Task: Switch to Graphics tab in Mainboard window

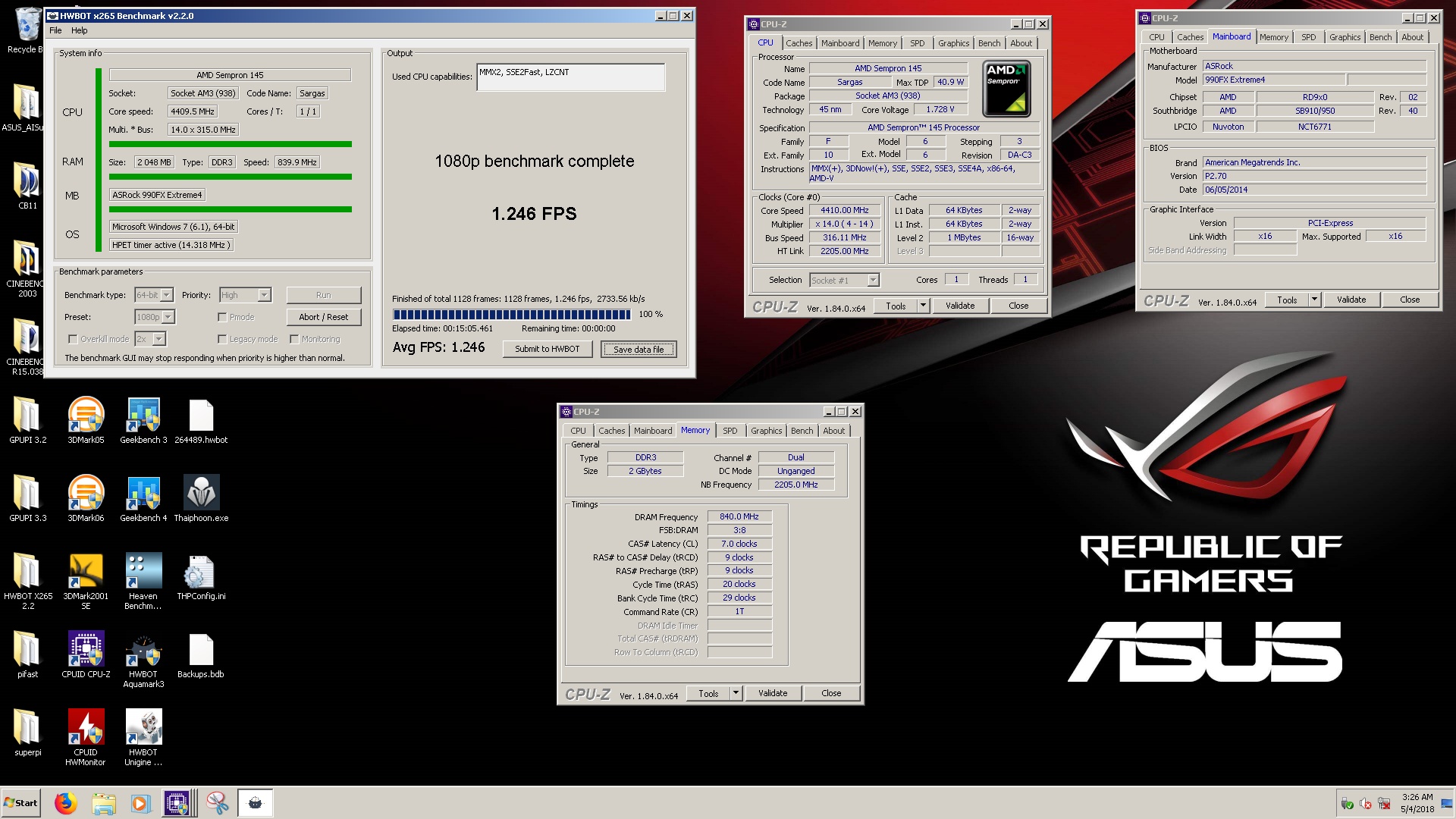Action: pos(1345,37)
